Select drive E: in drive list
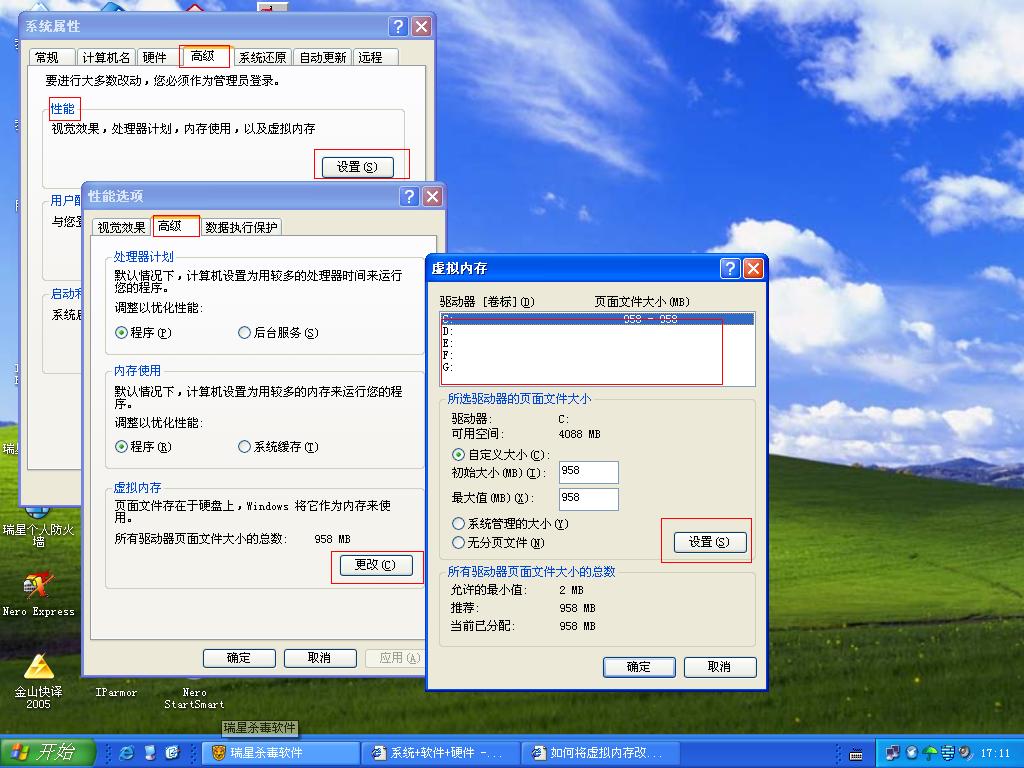This screenshot has width=1024, height=768. pyautogui.click(x=597, y=344)
